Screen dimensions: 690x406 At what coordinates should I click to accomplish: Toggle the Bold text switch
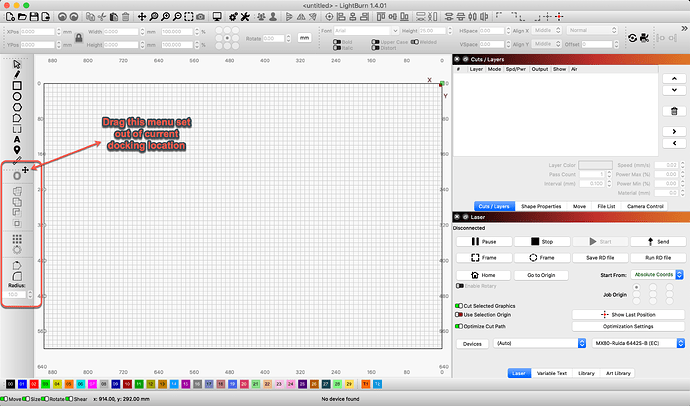pyautogui.click(x=337, y=42)
